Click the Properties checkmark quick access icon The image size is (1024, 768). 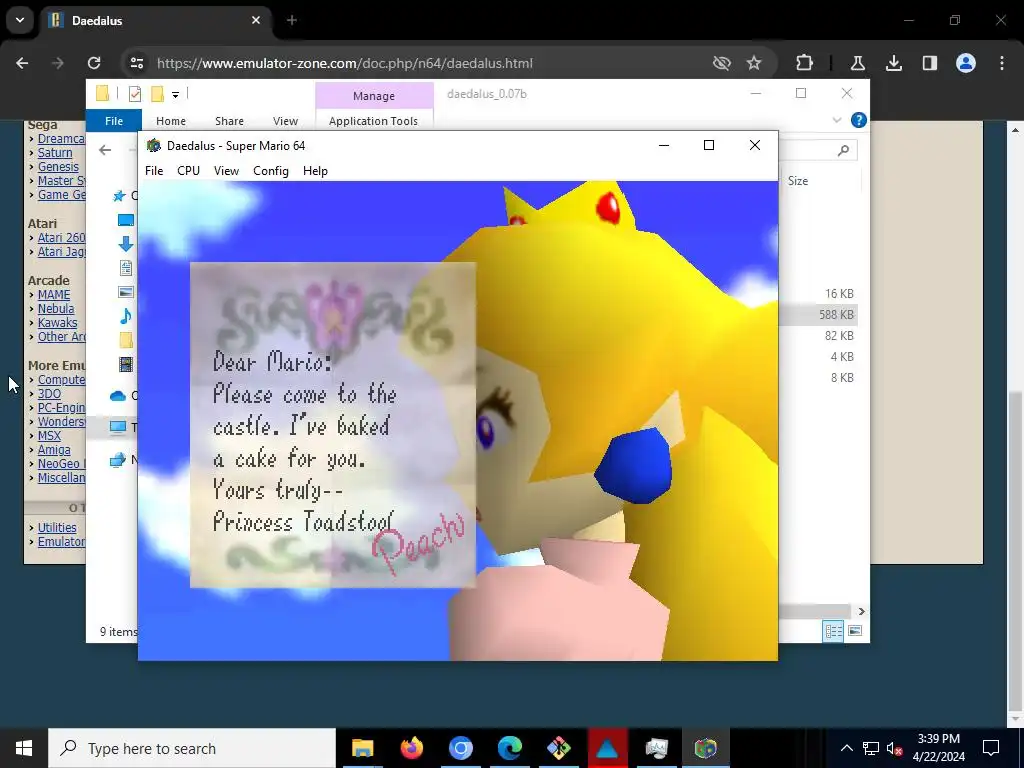135,94
